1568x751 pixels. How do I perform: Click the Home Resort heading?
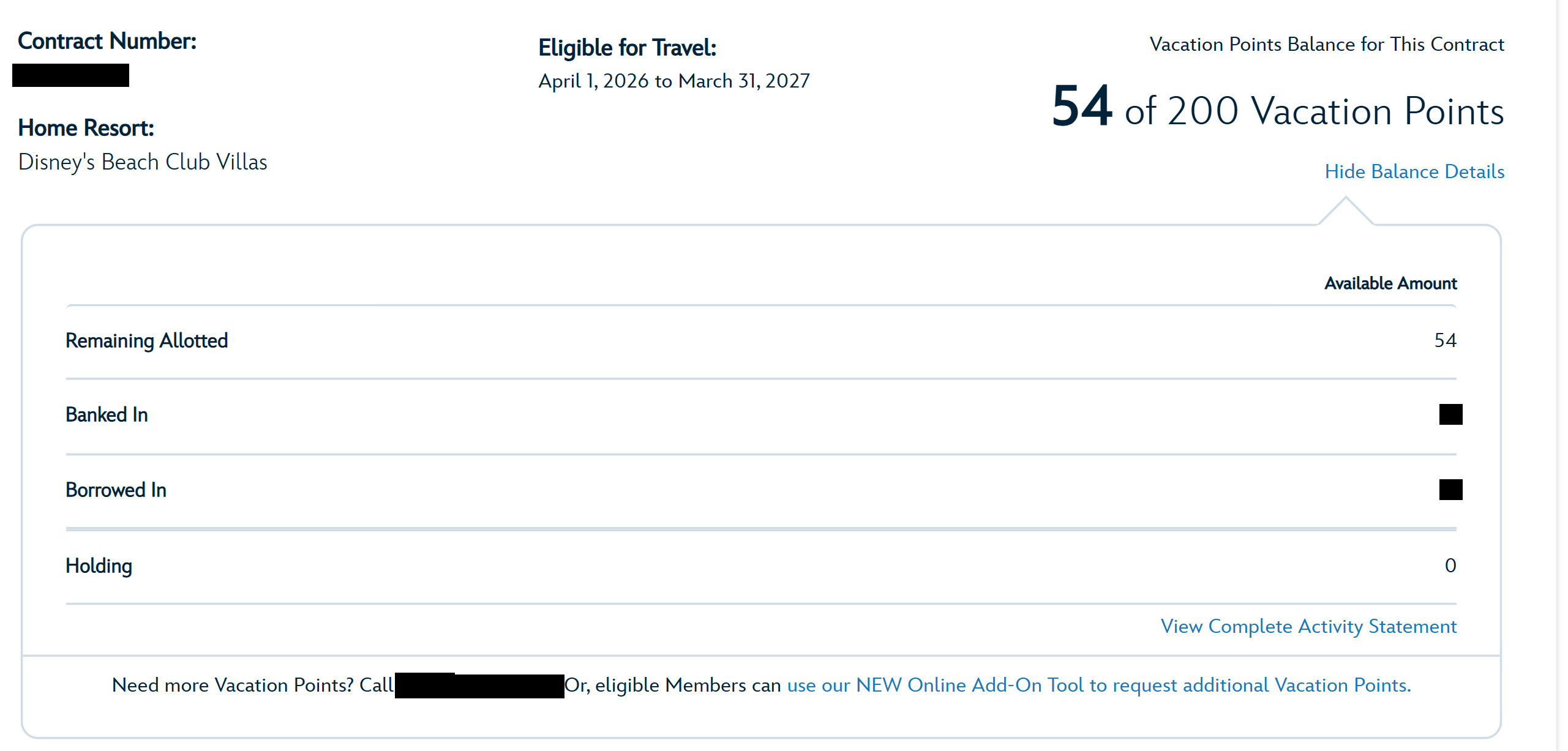click(86, 128)
